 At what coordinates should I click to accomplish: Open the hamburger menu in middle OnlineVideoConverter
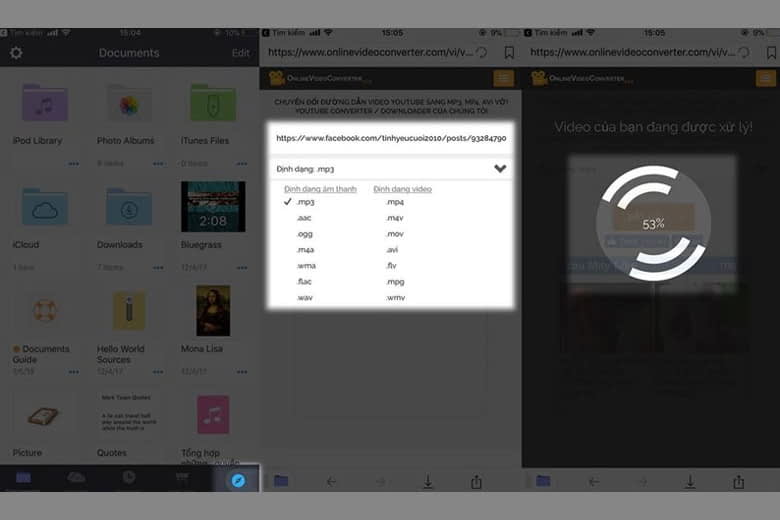coord(503,78)
